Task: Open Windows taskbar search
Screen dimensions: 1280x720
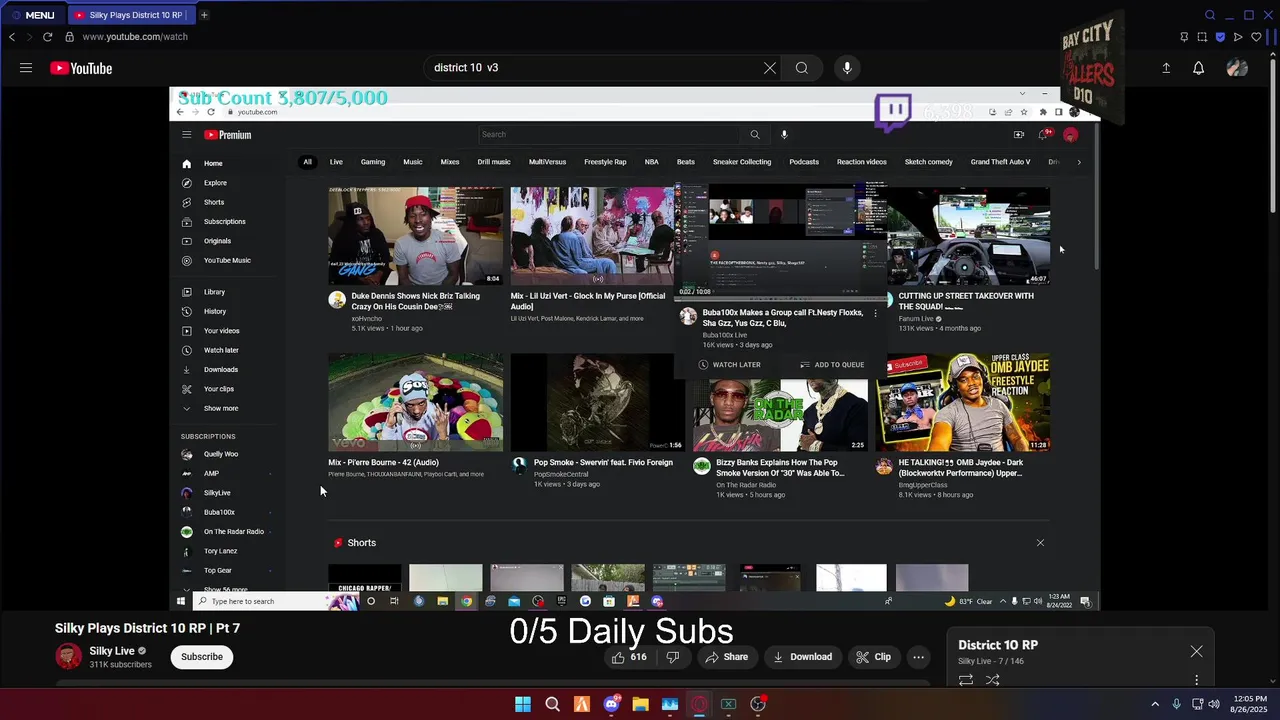Action: 552,704
